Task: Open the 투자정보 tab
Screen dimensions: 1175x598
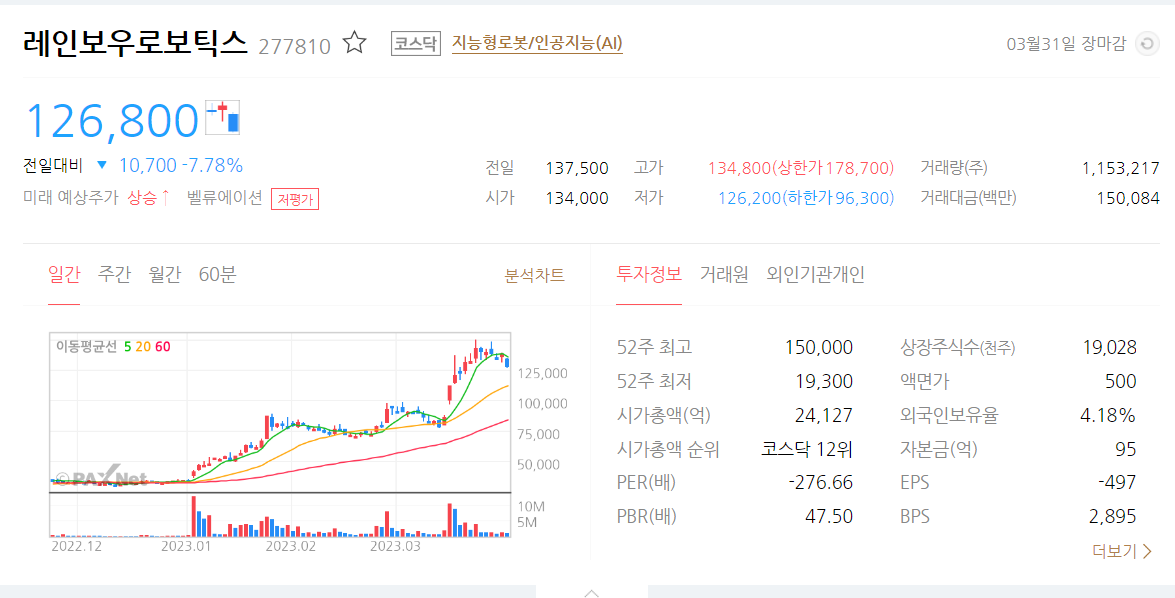Action: [x=649, y=274]
